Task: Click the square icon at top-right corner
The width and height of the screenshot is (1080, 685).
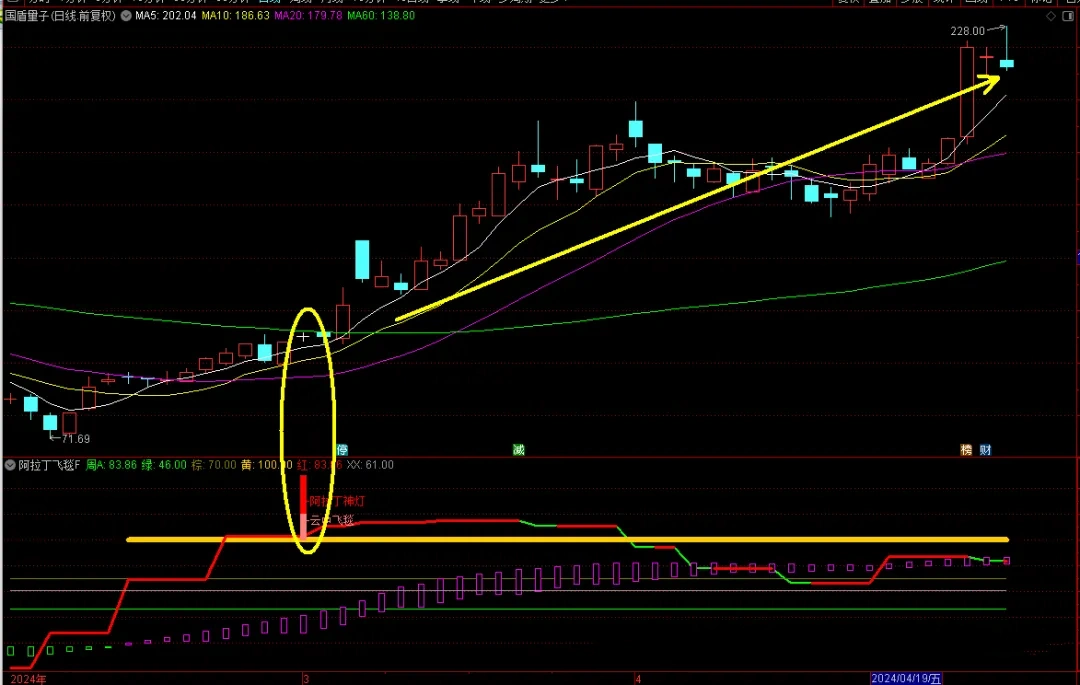Action: point(1068,17)
